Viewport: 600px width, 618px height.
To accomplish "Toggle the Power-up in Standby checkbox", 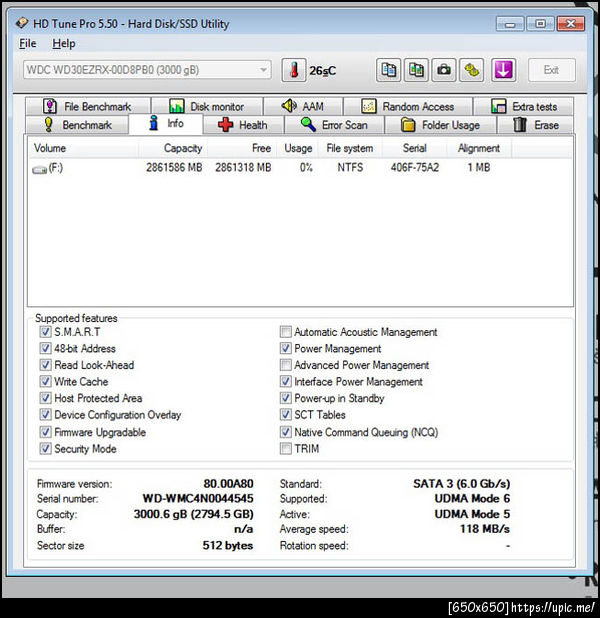I will point(286,398).
